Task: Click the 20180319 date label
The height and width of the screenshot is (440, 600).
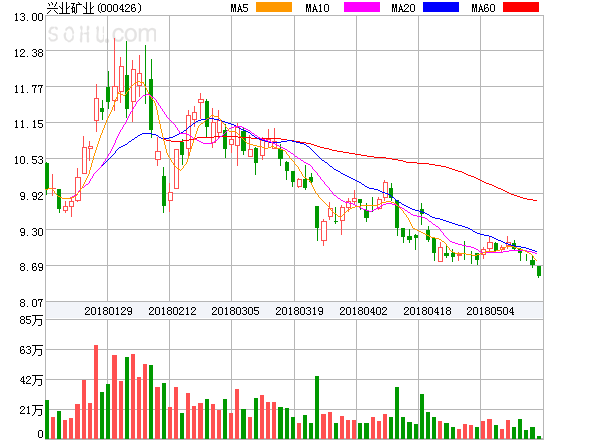Action: coord(299,311)
